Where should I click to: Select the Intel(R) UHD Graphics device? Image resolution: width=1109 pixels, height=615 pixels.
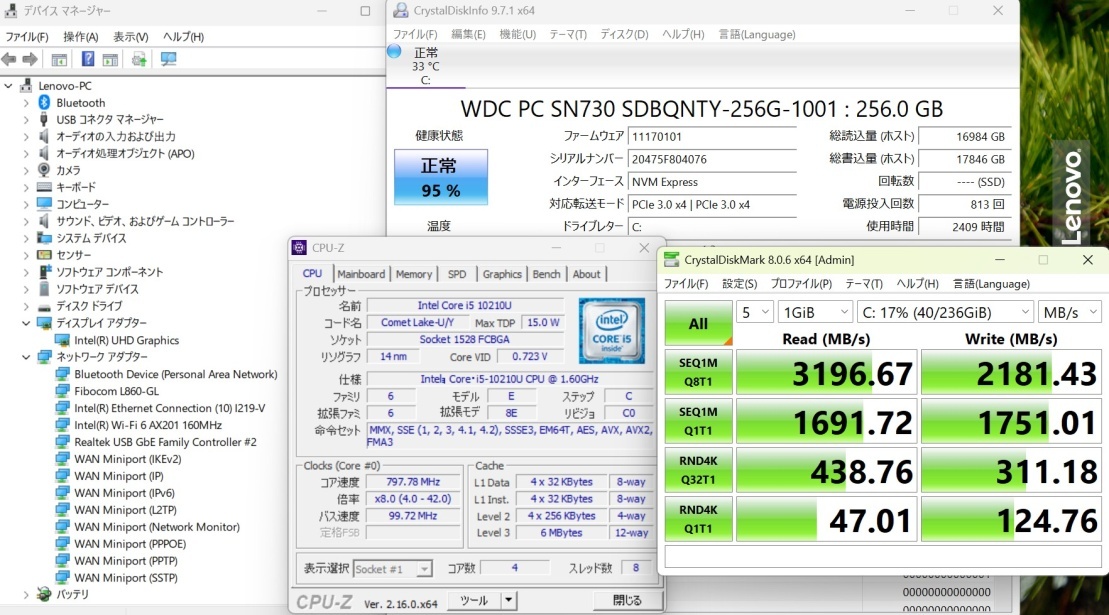126,340
